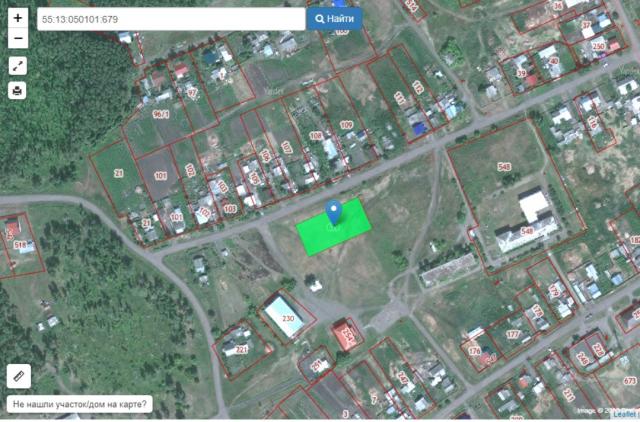This screenshot has height=422, width=640.
Task: Open 'Не нашли участок/дом на карте?' link
Action: click(x=80, y=404)
